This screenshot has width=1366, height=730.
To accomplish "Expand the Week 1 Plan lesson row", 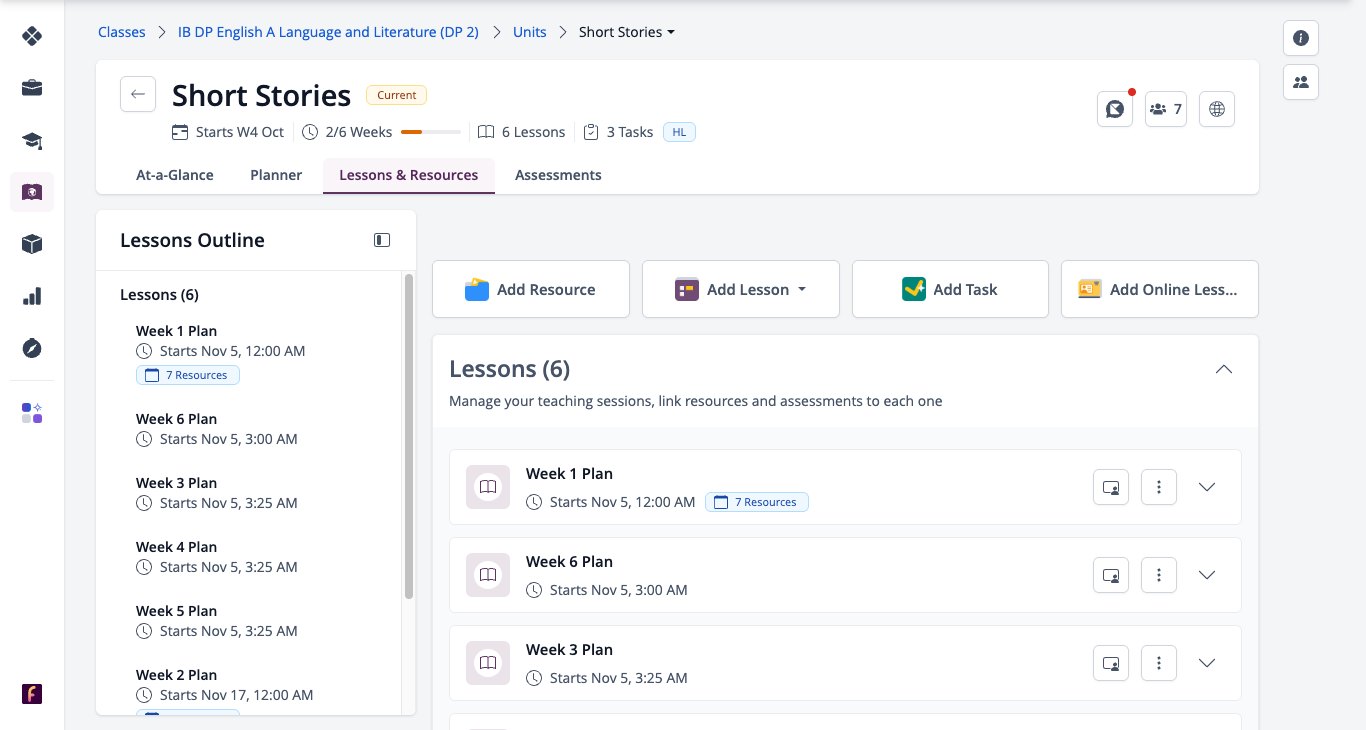I will pyautogui.click(x=1207, y=487).
